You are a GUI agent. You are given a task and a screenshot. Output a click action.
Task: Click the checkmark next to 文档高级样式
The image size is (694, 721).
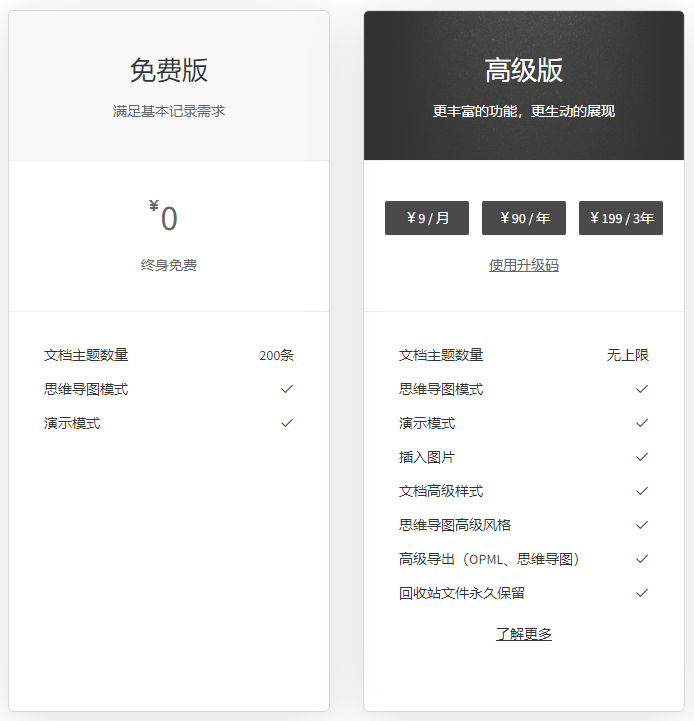642,491
